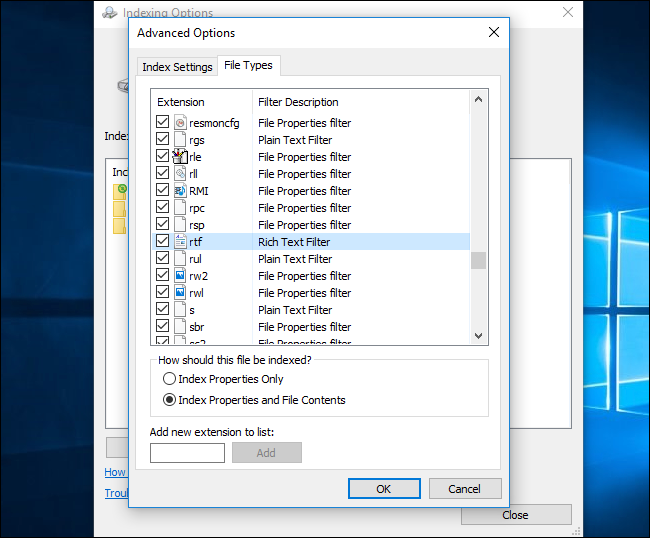
Task: Click Close in the Indexing Options window
Action: (x=516, y=515)
